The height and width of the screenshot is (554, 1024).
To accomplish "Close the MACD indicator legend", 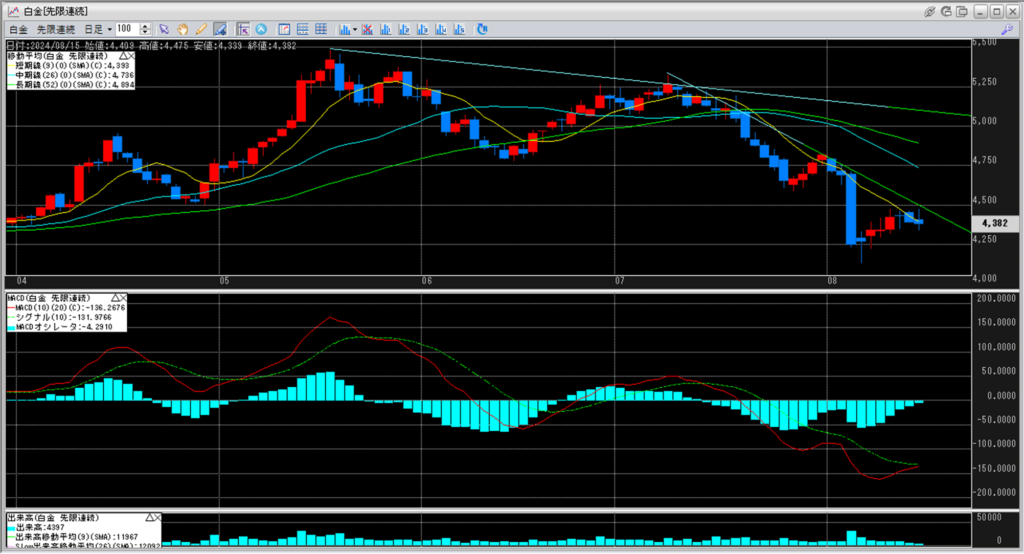I will point(124,298).
